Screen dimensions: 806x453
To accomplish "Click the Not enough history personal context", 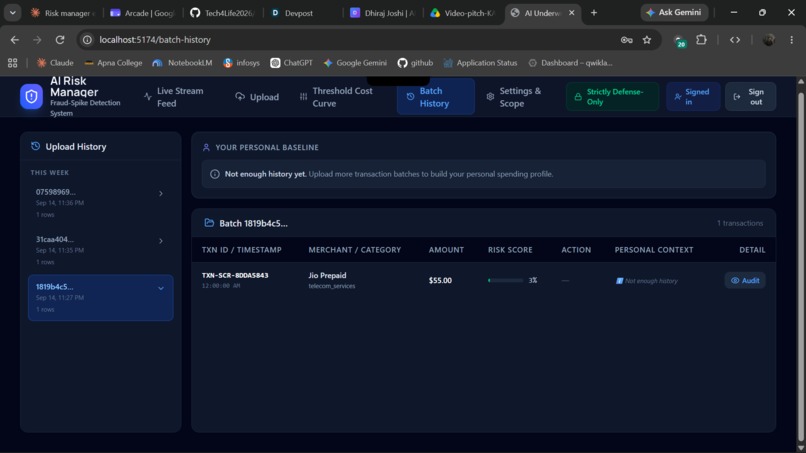I will pyautogui.click(x=647, y=281).
